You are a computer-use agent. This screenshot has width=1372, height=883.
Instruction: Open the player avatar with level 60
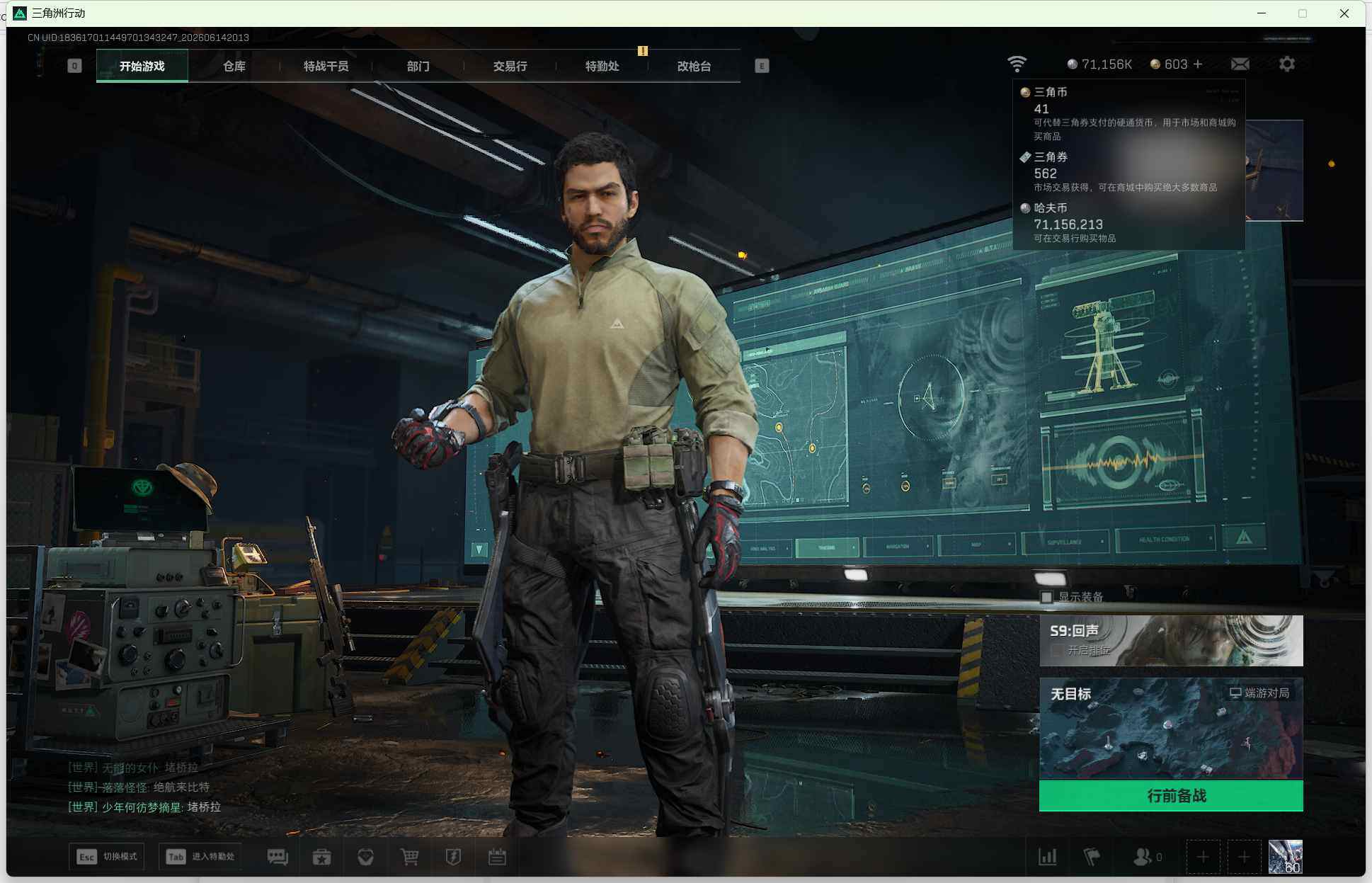(1286, 858)
